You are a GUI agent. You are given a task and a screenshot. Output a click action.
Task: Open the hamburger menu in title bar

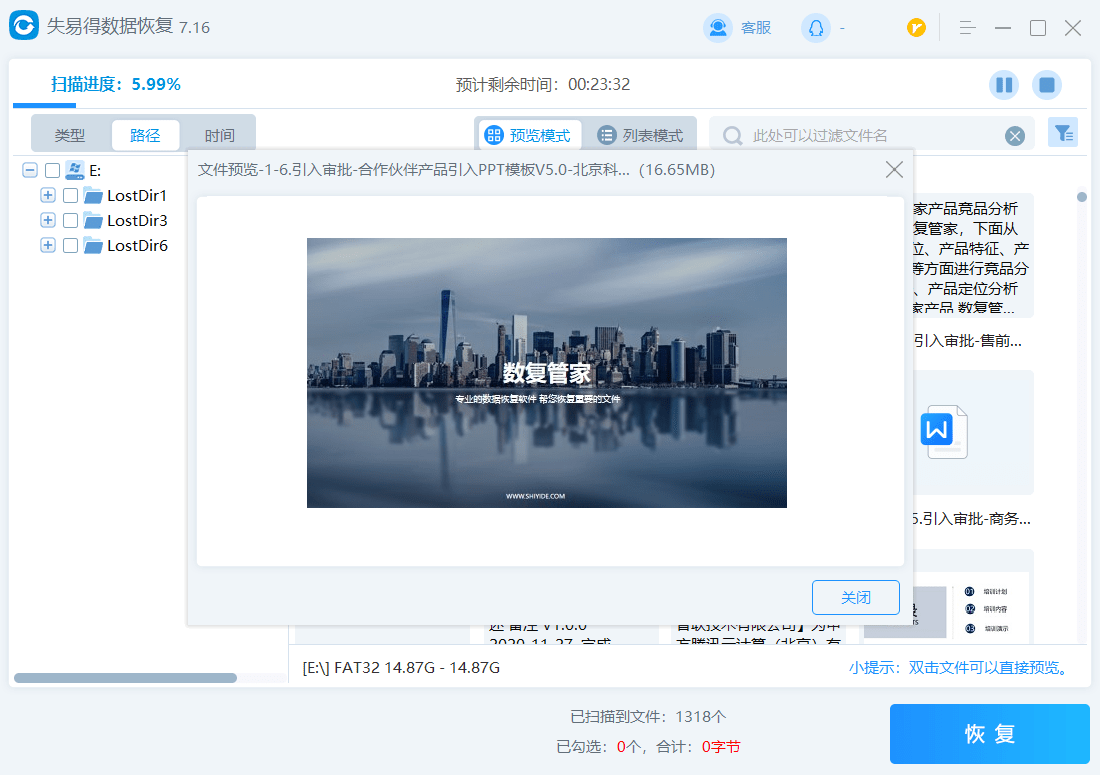[x=967, y=28]
